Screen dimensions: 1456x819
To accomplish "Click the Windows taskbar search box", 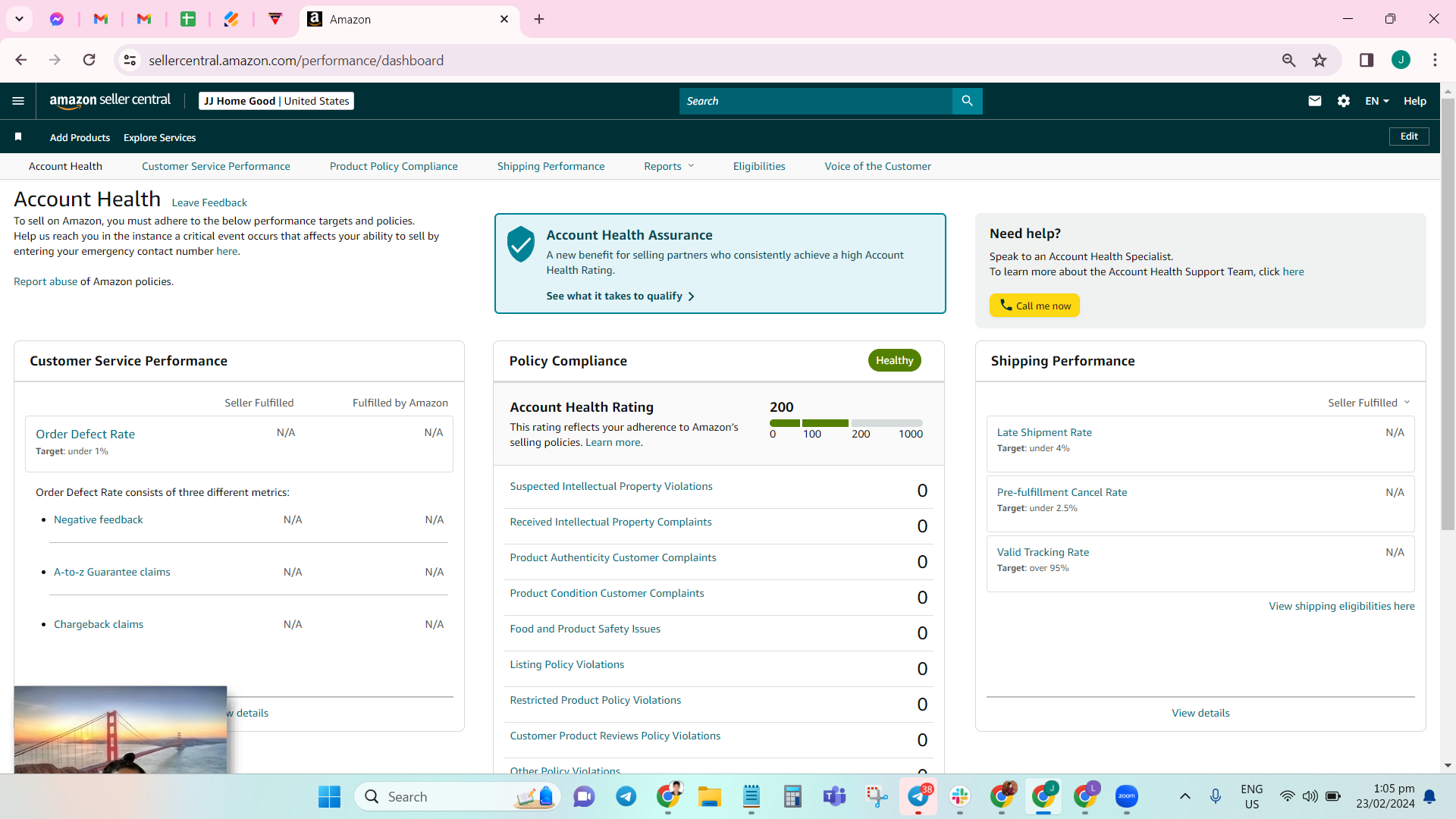I will coord(457,796).
